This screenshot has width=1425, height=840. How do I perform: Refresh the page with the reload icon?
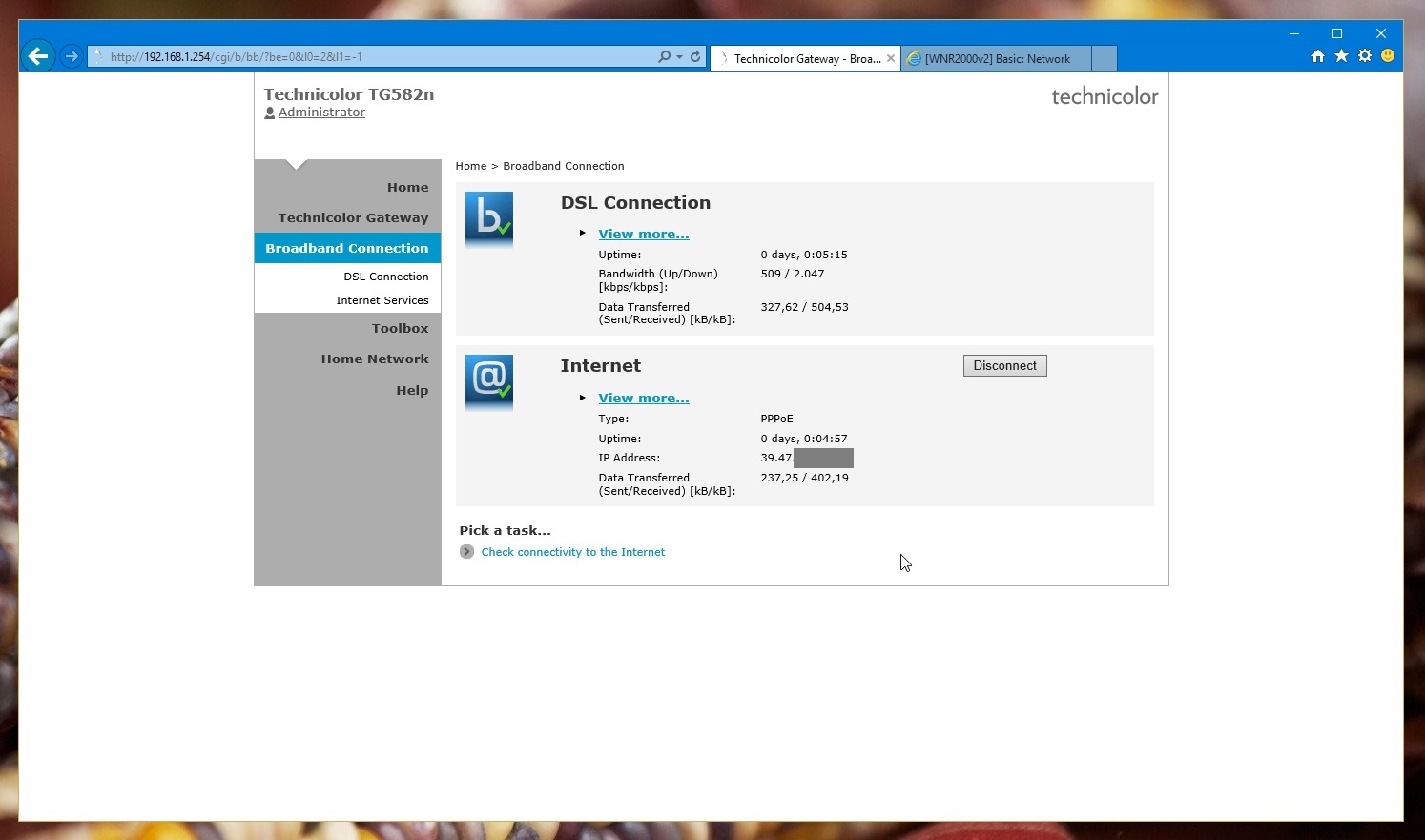(x=695, y=57)
